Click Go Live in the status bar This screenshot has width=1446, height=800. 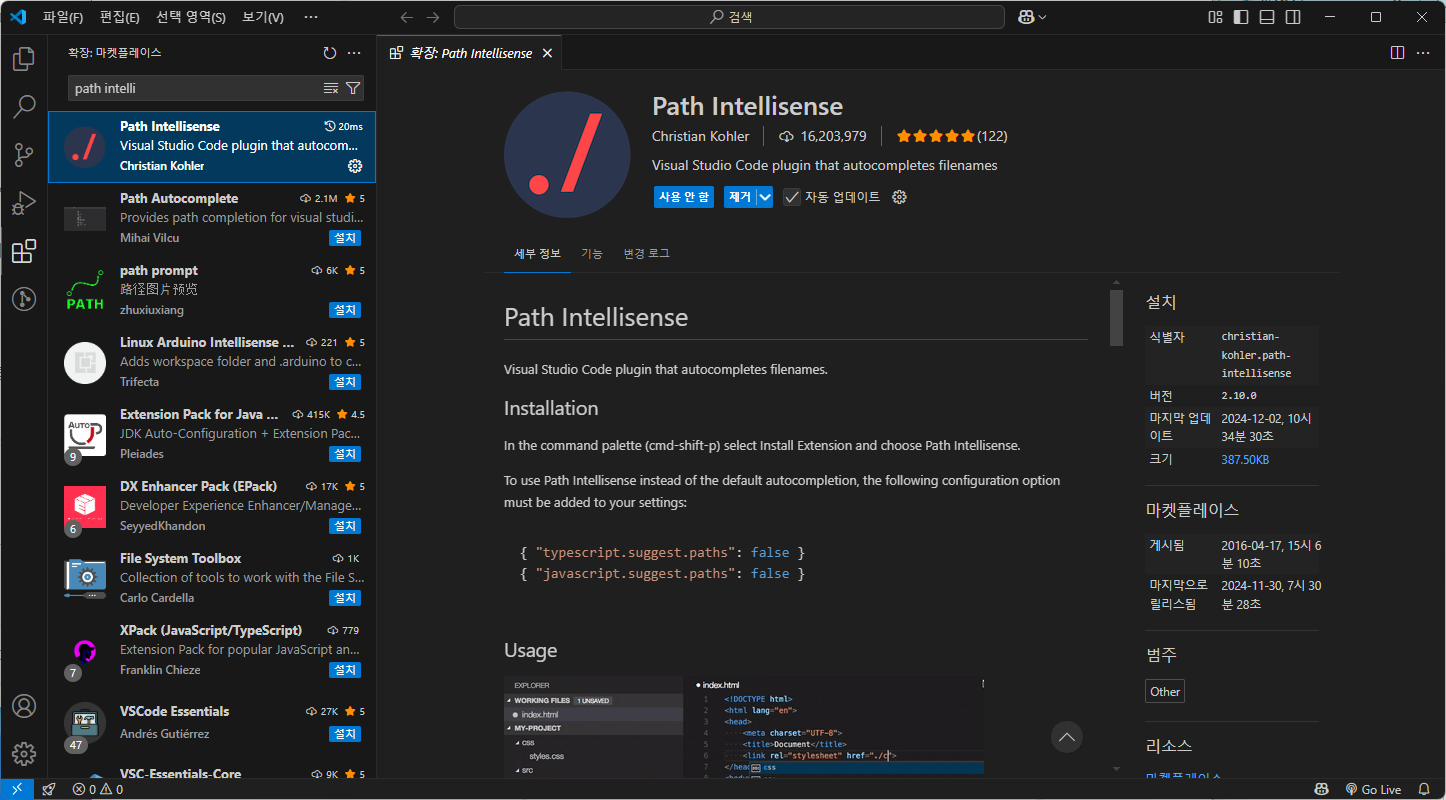[1373, 789]
